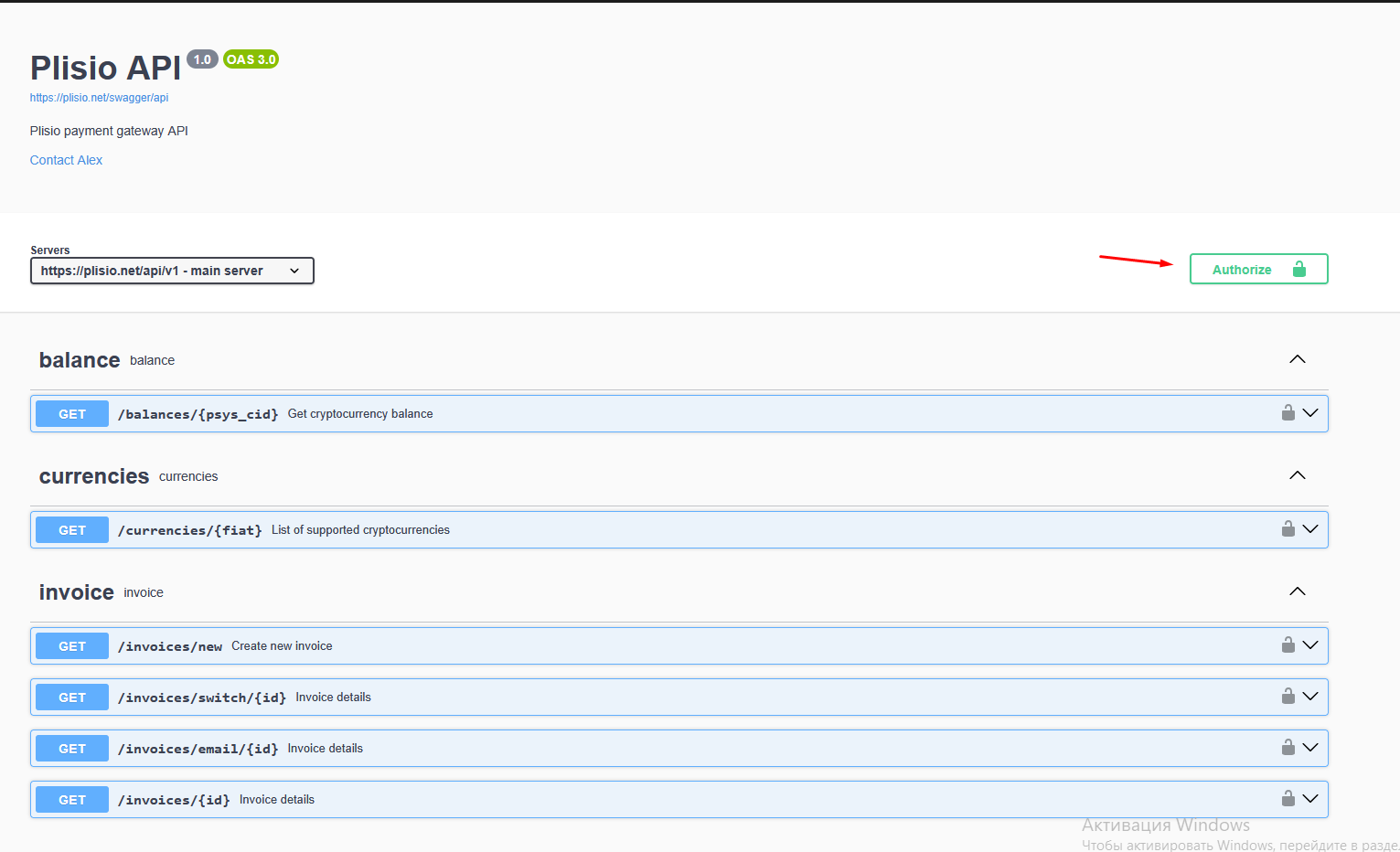This screenshot has height=852, width=1400.
Task: Click the balance section heading
Action: (80, 360)
